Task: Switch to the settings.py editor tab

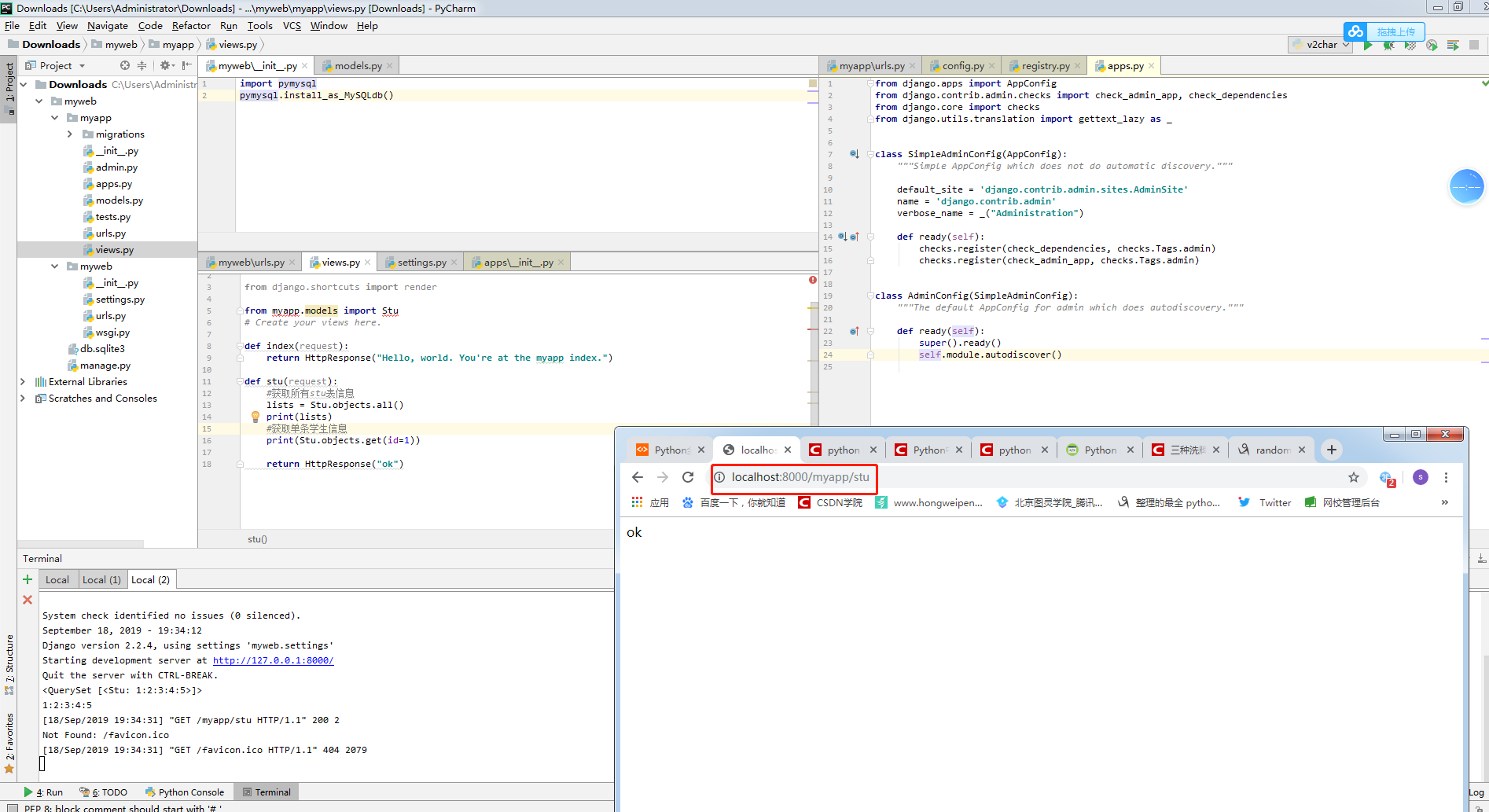Action: 421,262
